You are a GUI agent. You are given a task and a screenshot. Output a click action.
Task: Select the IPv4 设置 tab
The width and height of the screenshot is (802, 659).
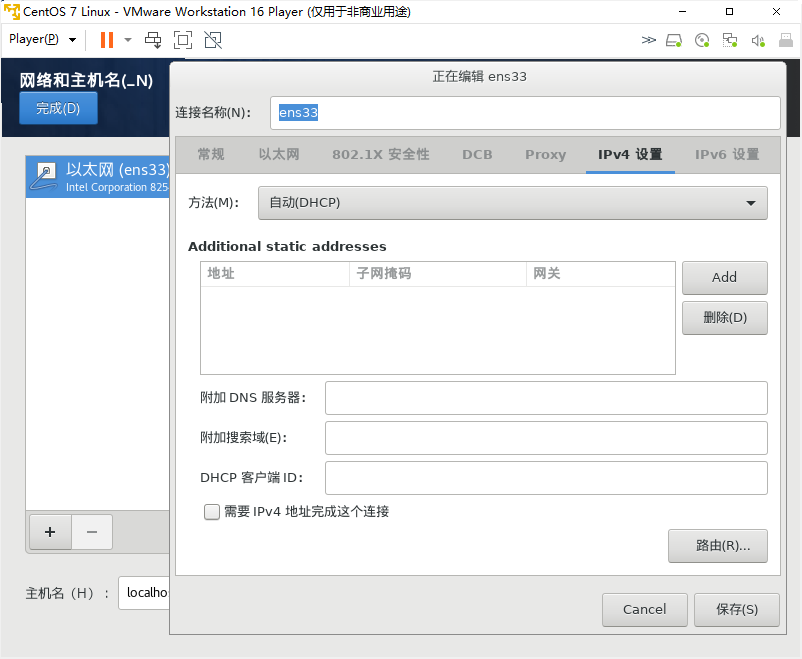[630, 154]
